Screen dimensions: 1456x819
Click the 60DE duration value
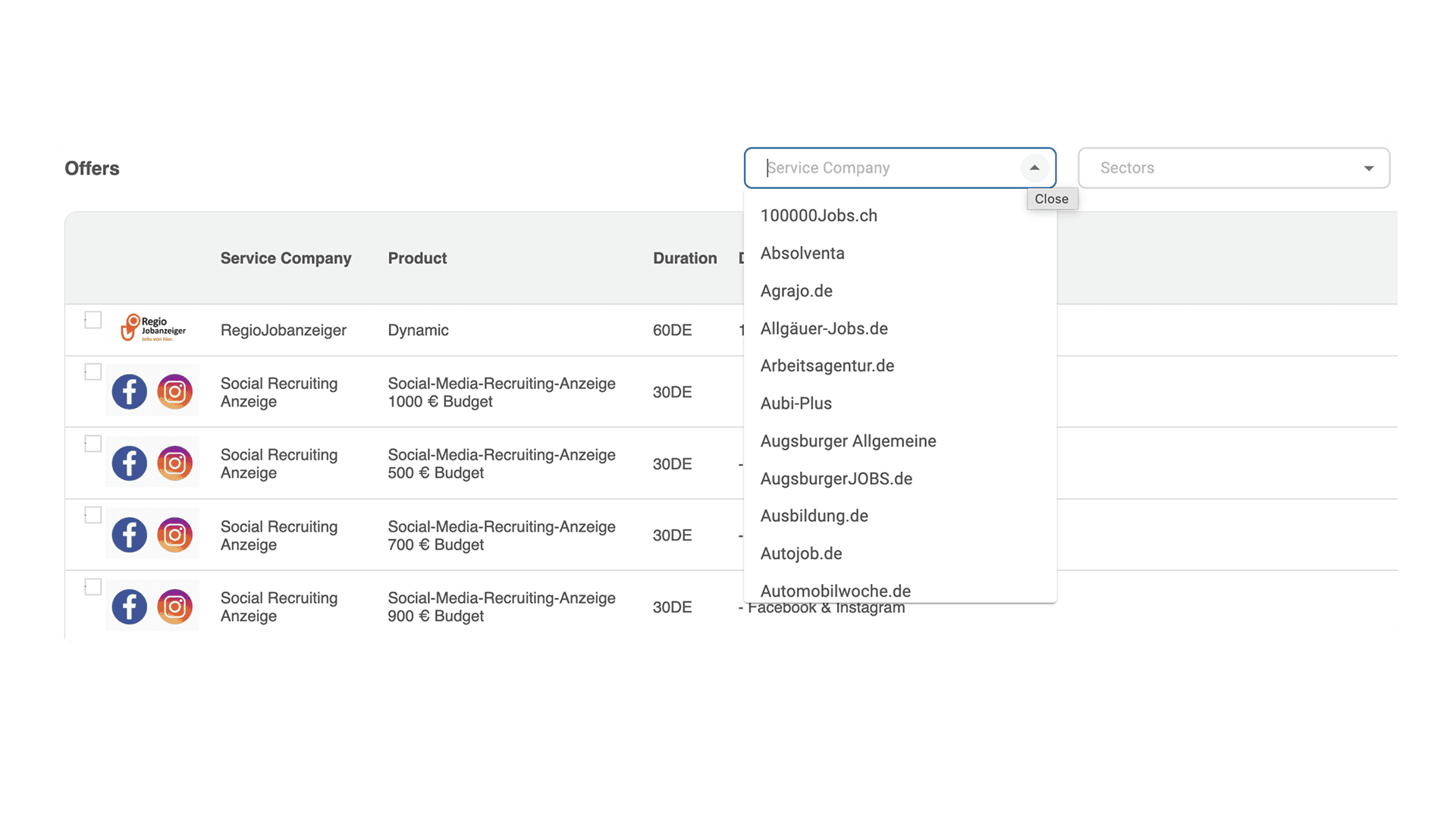672,330
